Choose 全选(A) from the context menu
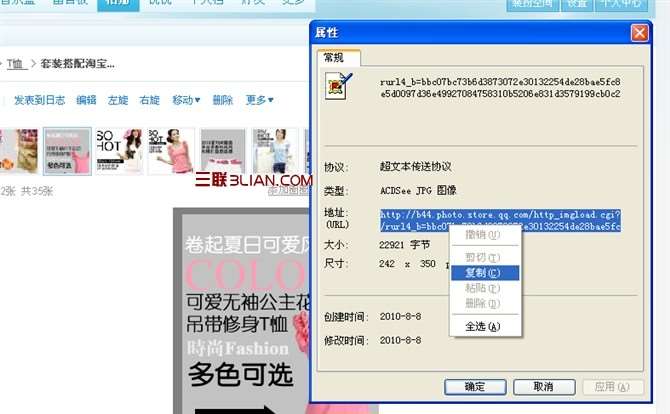This screenshot has width=670, height=414. (x=482, y=326)
